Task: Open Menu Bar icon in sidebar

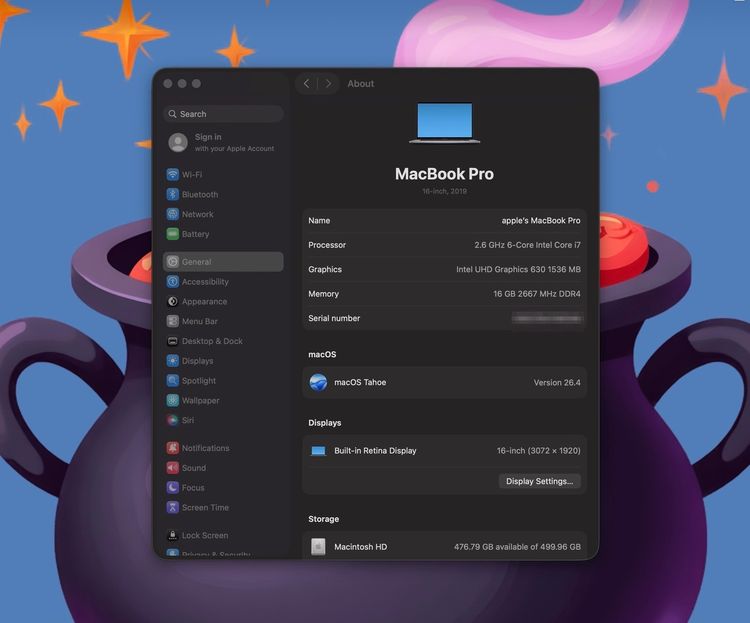Action: [x=173, y=321]
